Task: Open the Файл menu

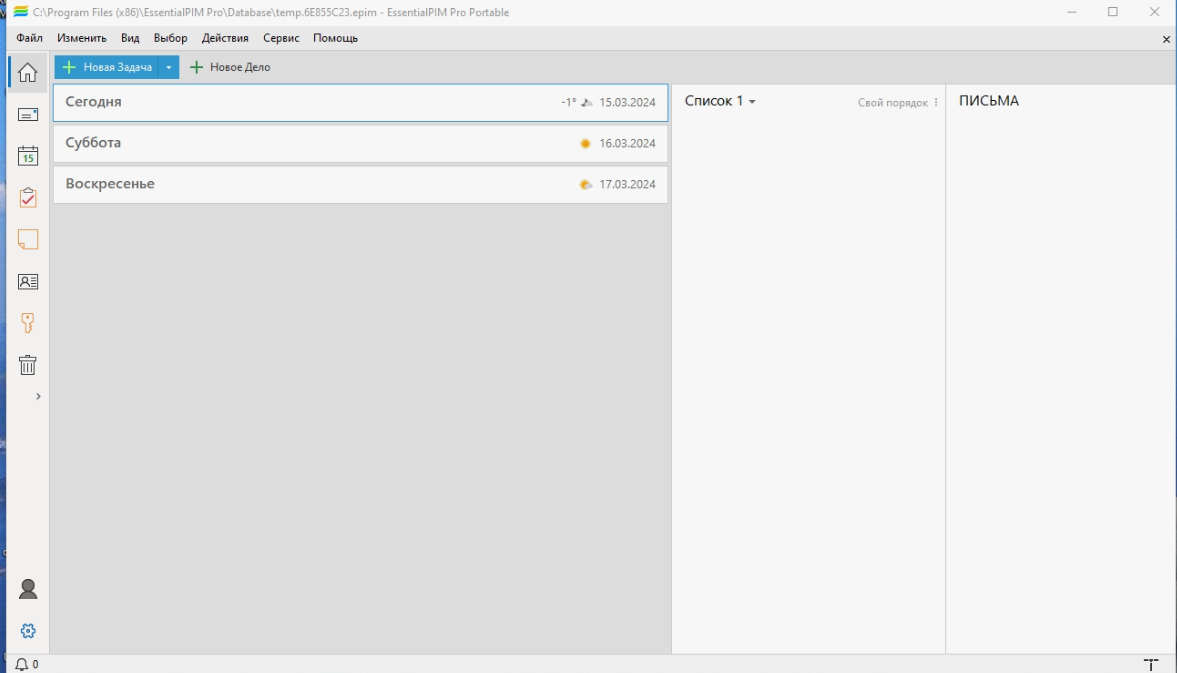Action: [30, 38]
